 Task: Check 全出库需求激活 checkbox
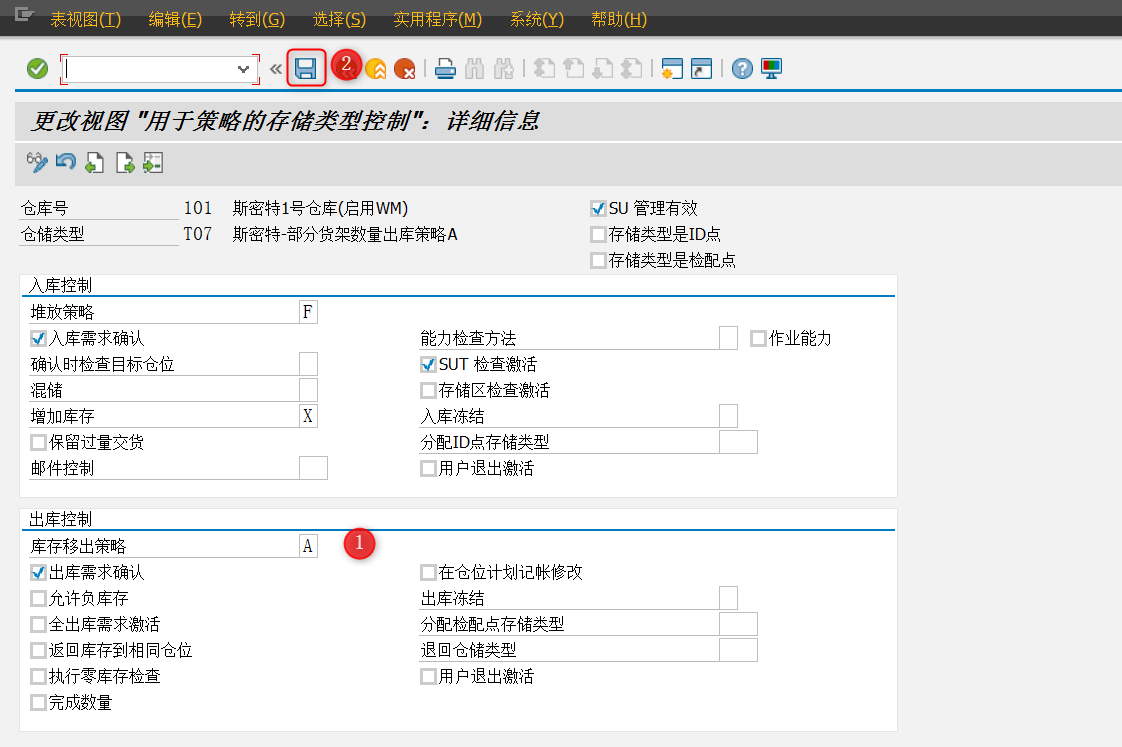click(x=39, y=624)
